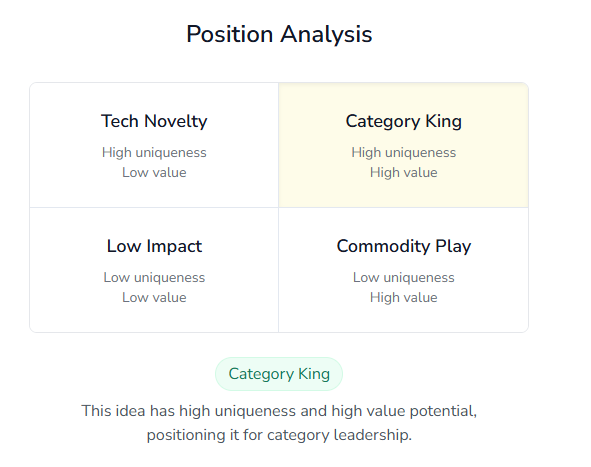Click 'Low value' under Low Impact
Viewport: 591px width, 467px height.
tap(154, 298)
